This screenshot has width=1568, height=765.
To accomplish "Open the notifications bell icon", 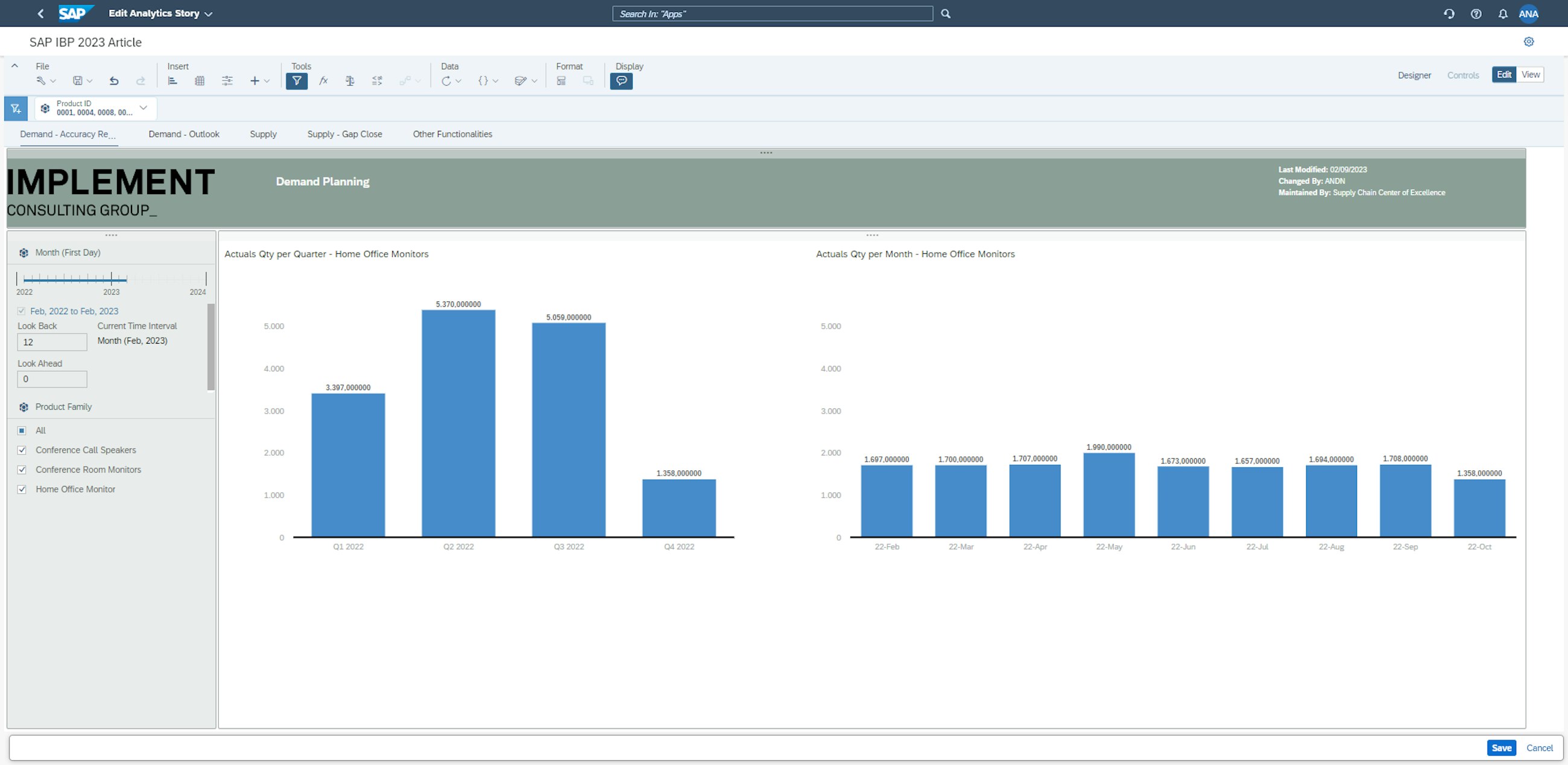I will pos(1503,14).
